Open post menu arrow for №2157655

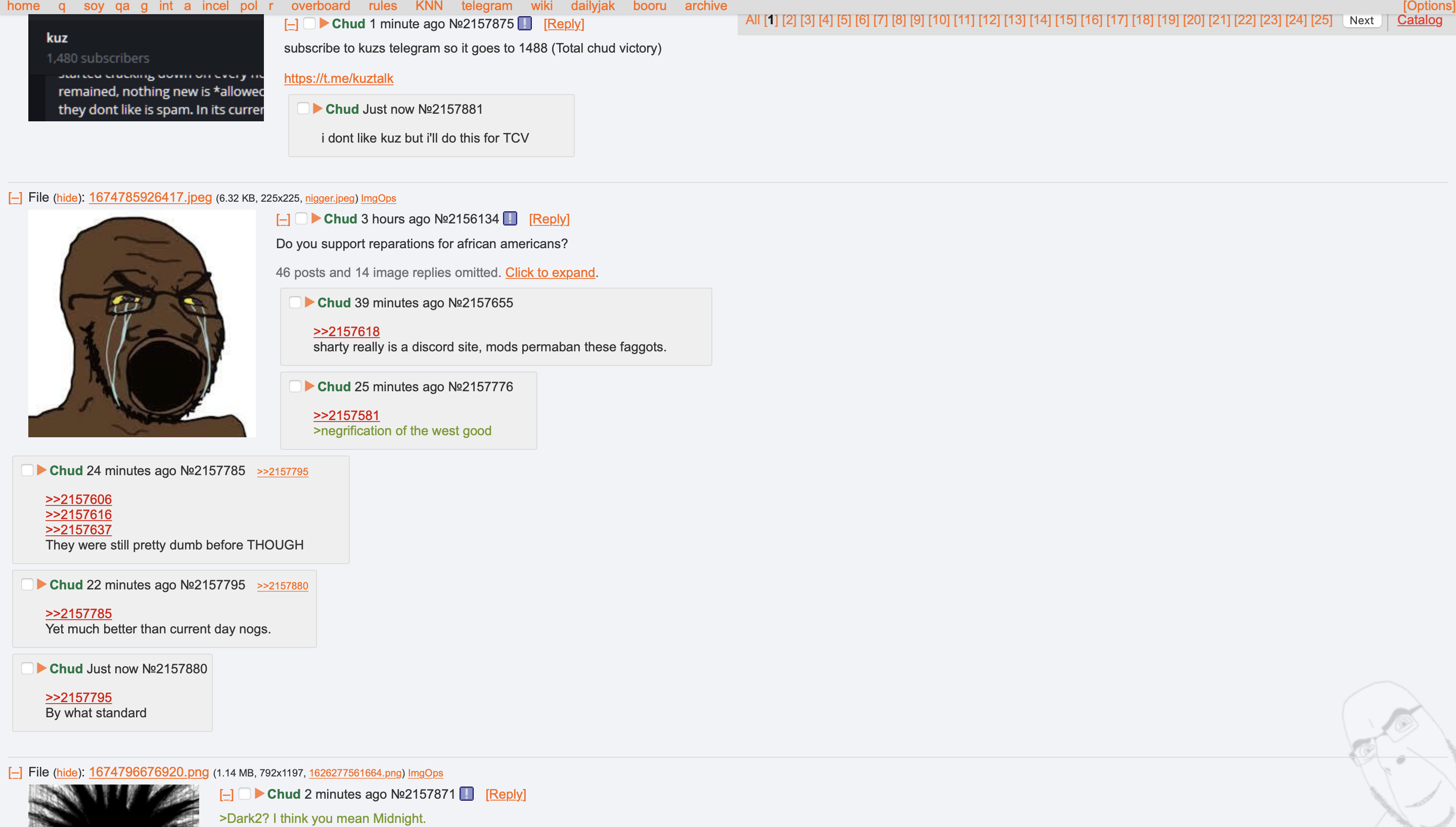click(309, 302)
